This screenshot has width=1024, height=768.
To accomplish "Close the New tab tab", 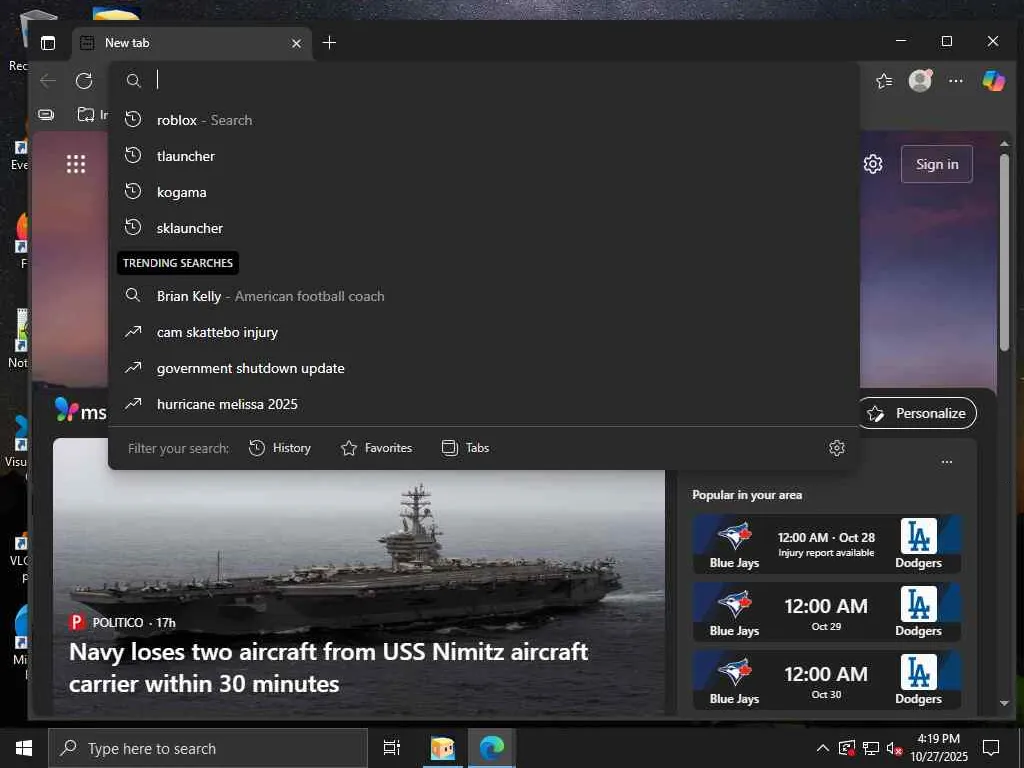I will pyautogui.click(x=296, y=43).
